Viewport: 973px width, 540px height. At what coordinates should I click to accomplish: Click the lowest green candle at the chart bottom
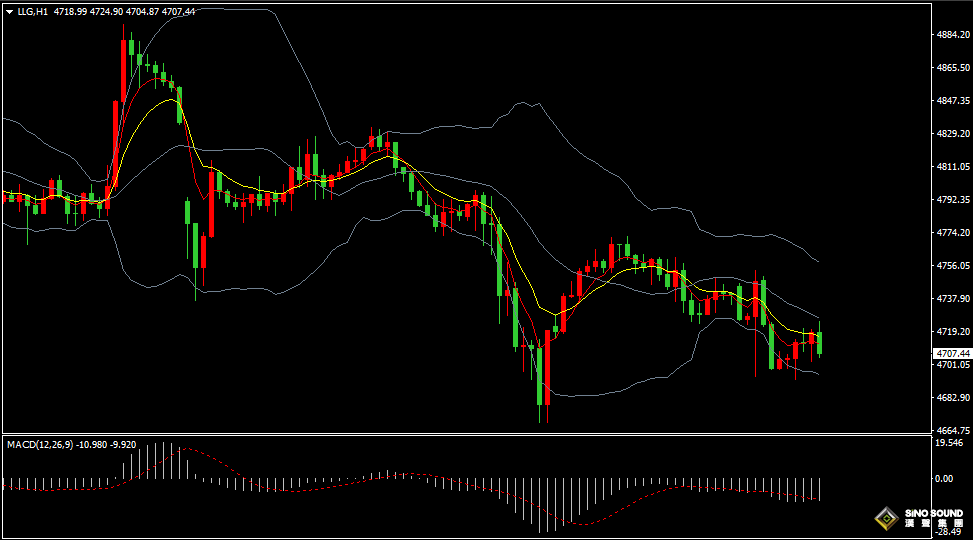pyautogui.click(x=541, y=375)
